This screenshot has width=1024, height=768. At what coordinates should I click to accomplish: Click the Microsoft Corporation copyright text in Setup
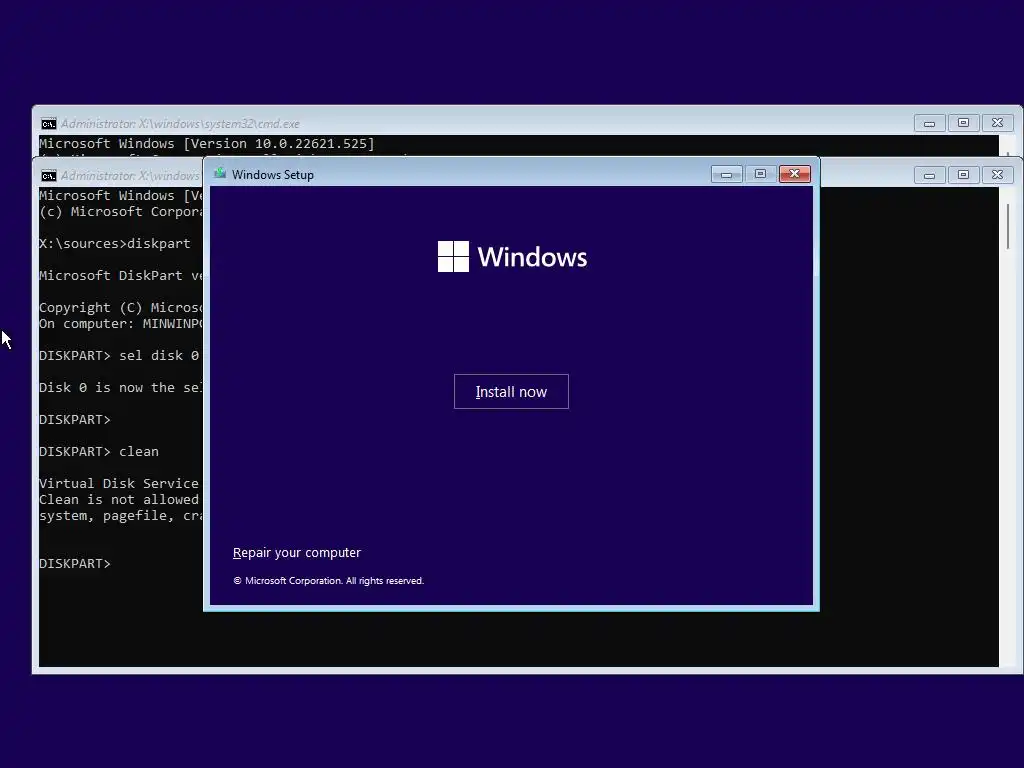coord(328,581)
